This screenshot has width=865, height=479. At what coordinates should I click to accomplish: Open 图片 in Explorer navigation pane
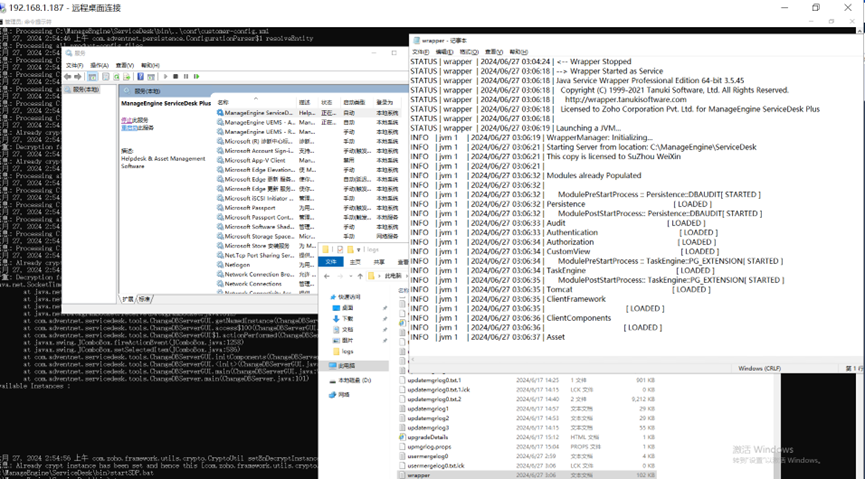[x=343, y=340]
